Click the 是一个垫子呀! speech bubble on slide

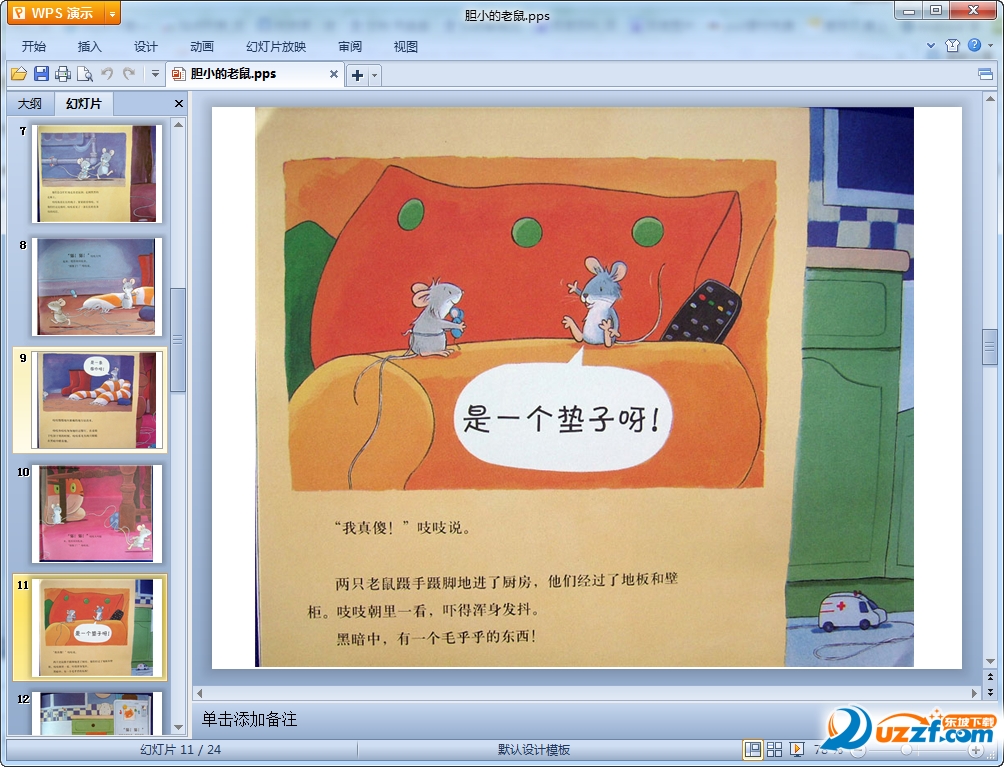click(x=563, y=419)
